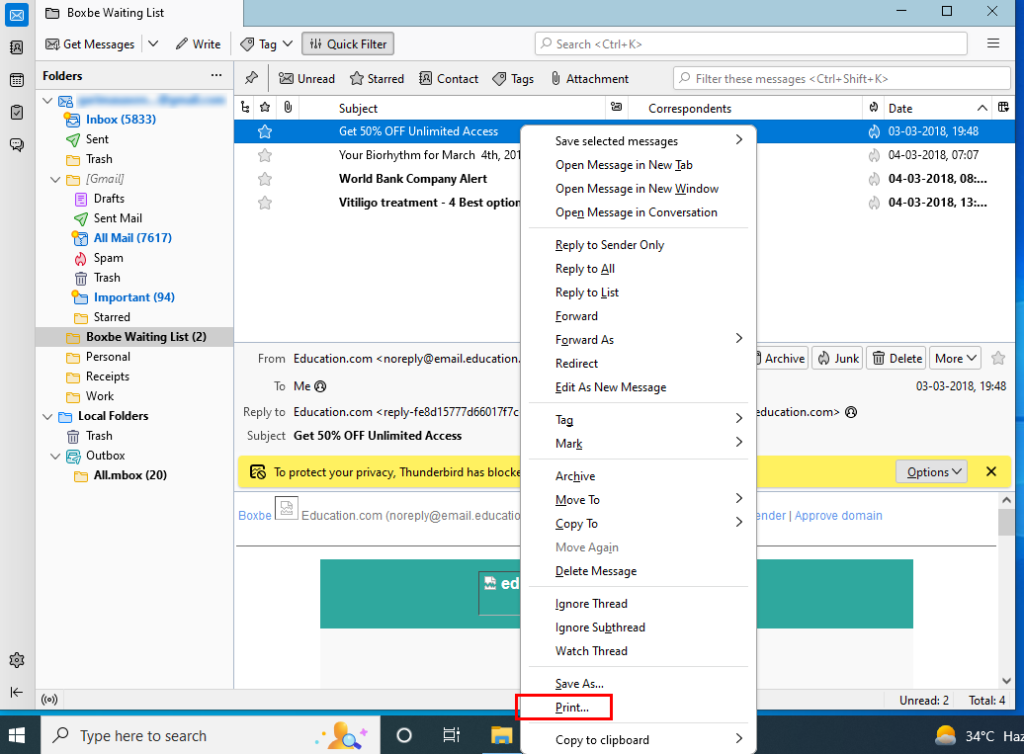Toggle the star in message header

pos(998,358)
